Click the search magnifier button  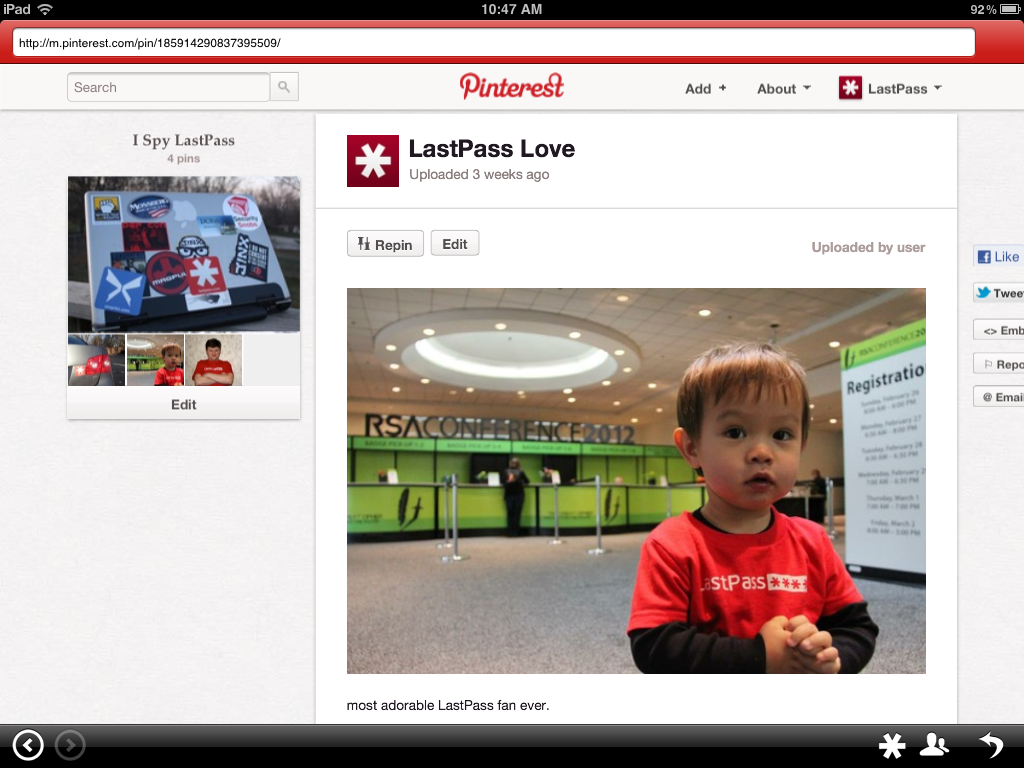284,87
